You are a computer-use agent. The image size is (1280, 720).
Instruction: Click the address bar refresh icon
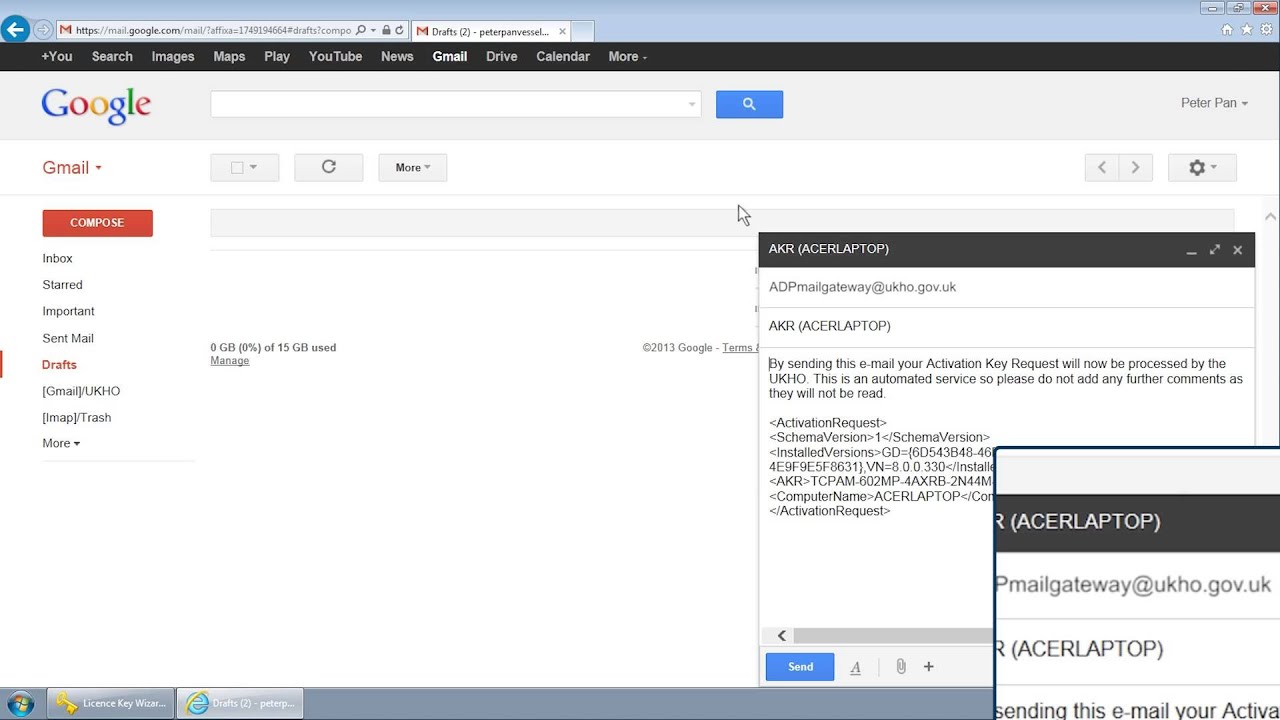point(399,31)
